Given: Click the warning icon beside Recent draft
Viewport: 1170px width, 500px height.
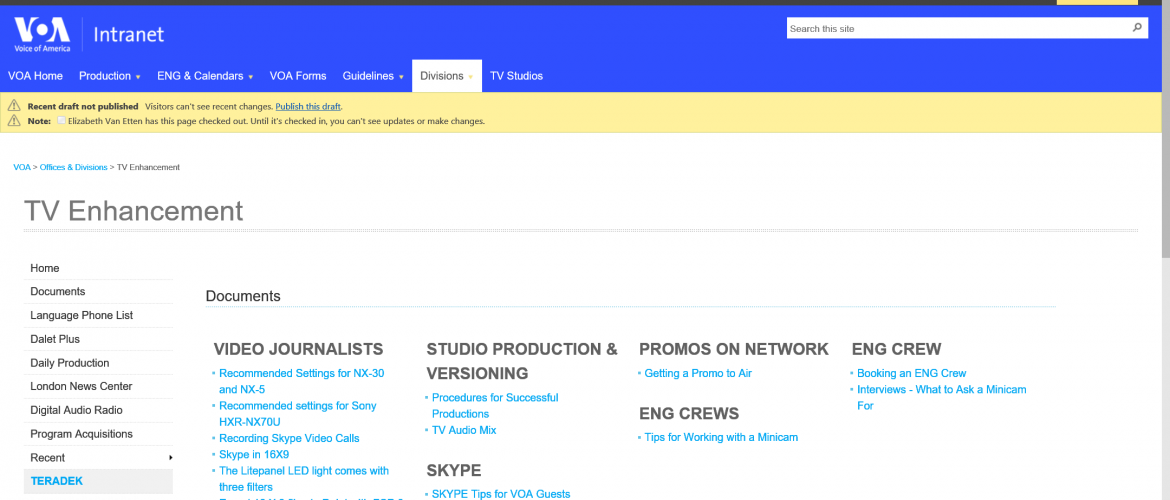Looking at the screenshot, I should [14, 106].
